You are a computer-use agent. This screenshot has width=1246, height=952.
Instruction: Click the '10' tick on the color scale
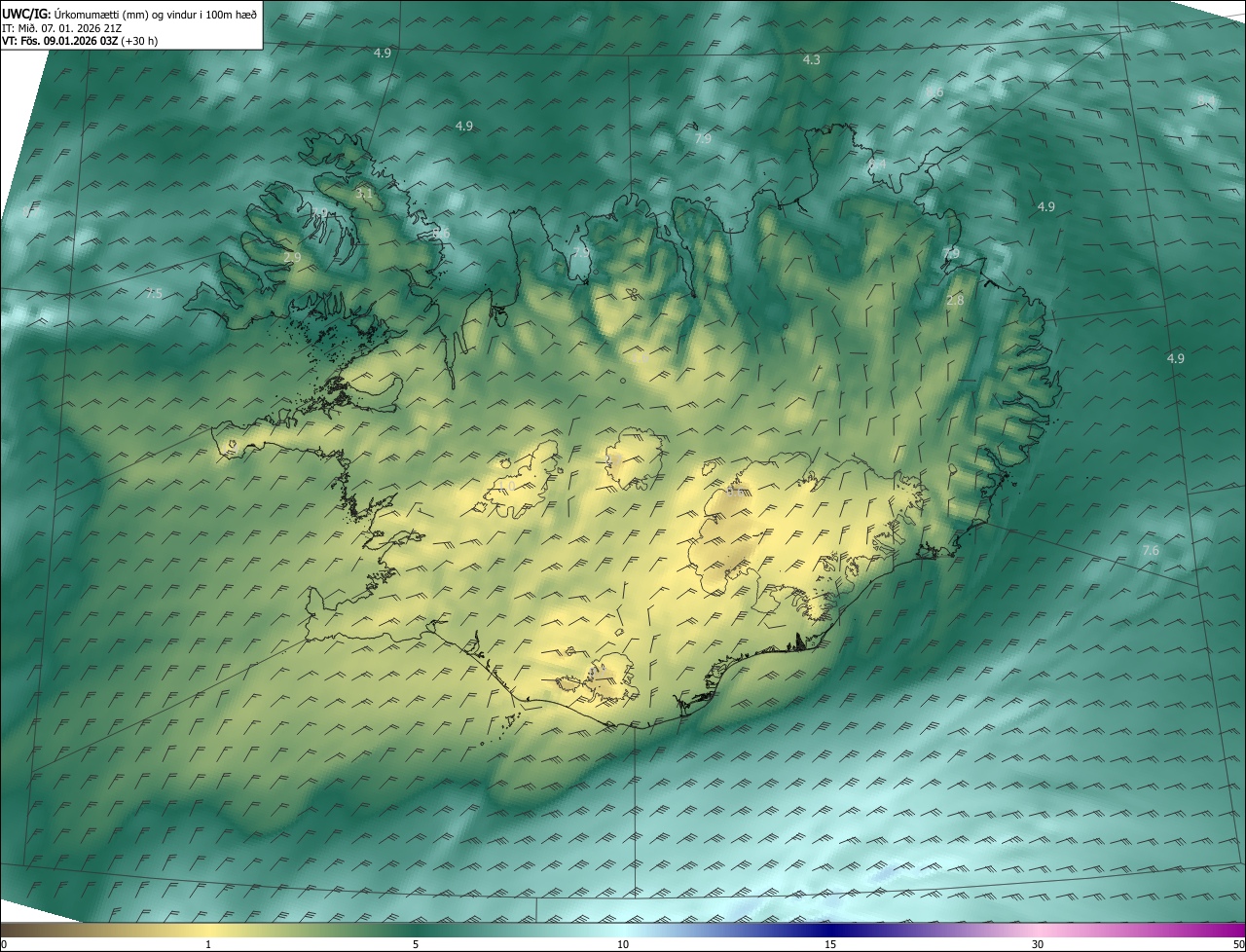pos(623,944)
